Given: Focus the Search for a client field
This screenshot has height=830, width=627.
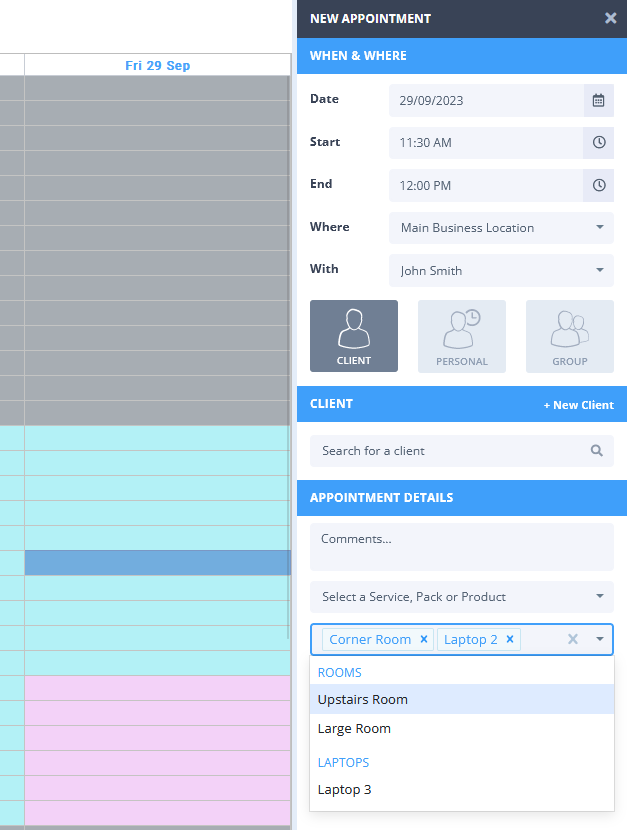Looking at the screenshot, I should point(461,451).
